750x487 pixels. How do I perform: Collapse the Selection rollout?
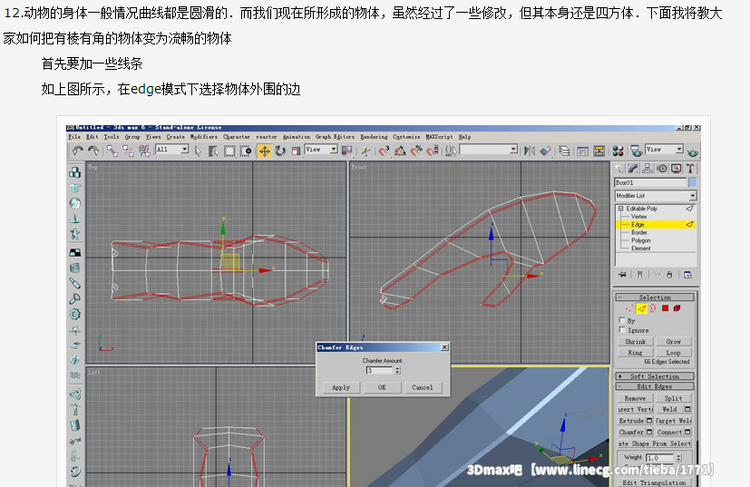point(655,297)
